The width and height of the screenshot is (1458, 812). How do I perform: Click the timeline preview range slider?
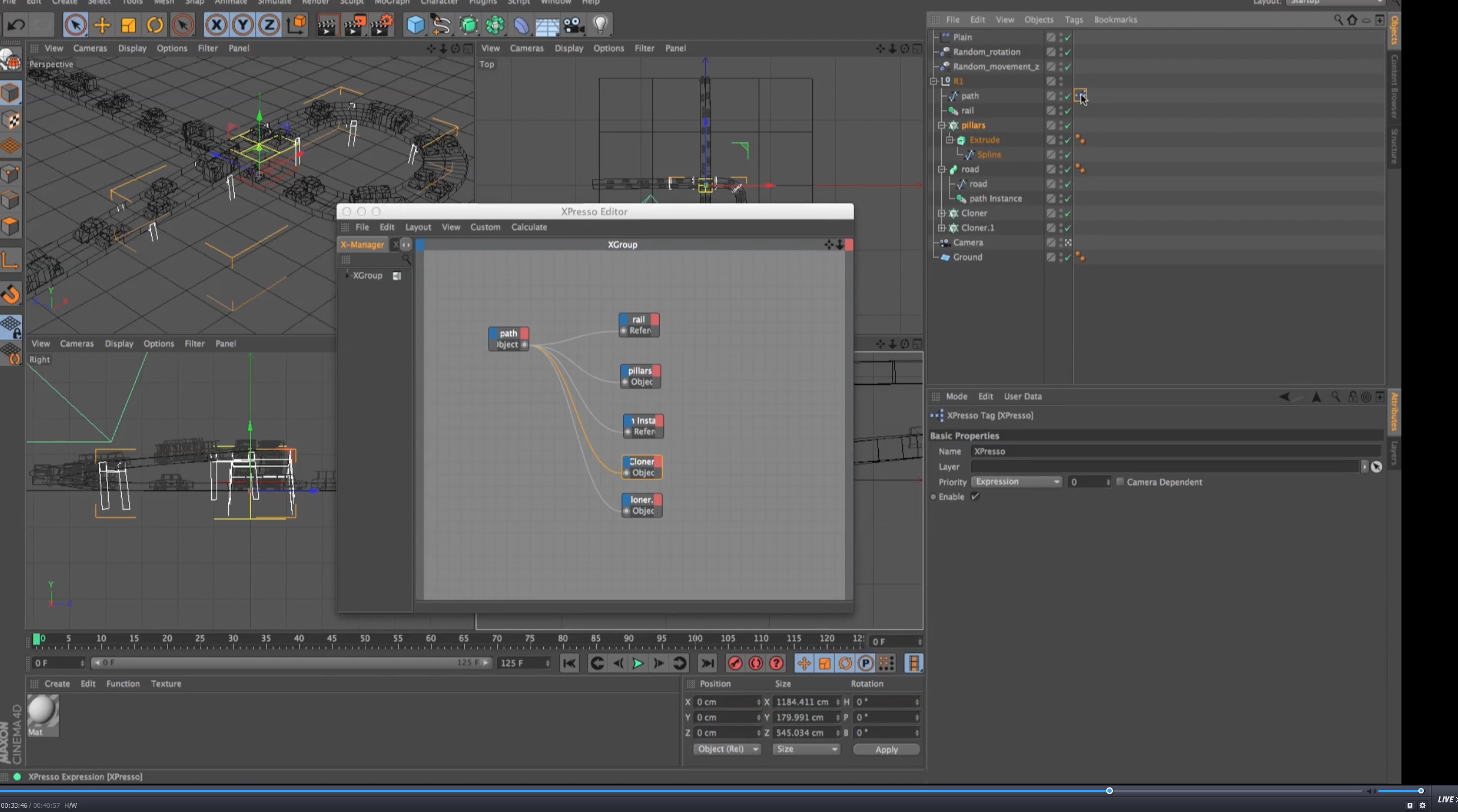(291, 663)
